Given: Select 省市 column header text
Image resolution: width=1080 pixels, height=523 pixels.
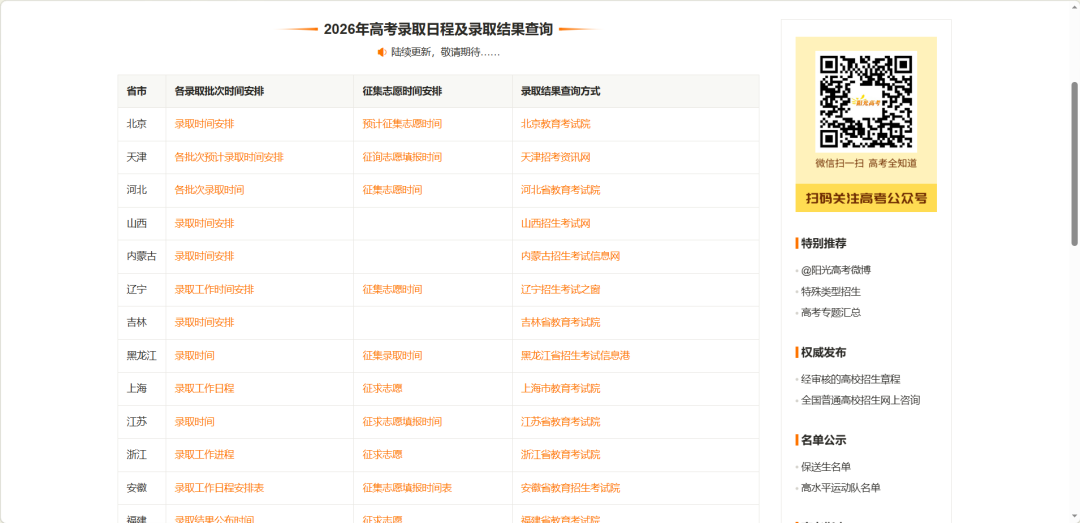Looking at the screenshot, I should (x=136, y=91).
